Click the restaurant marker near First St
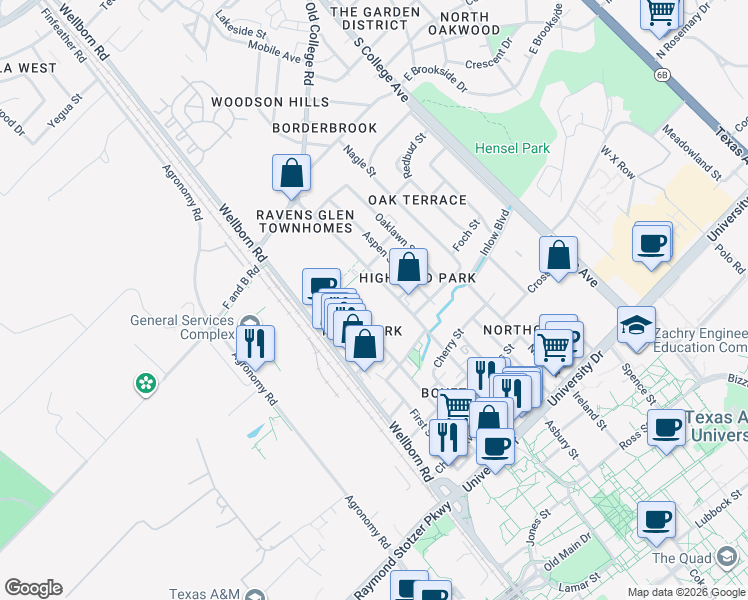 (448, 440)
